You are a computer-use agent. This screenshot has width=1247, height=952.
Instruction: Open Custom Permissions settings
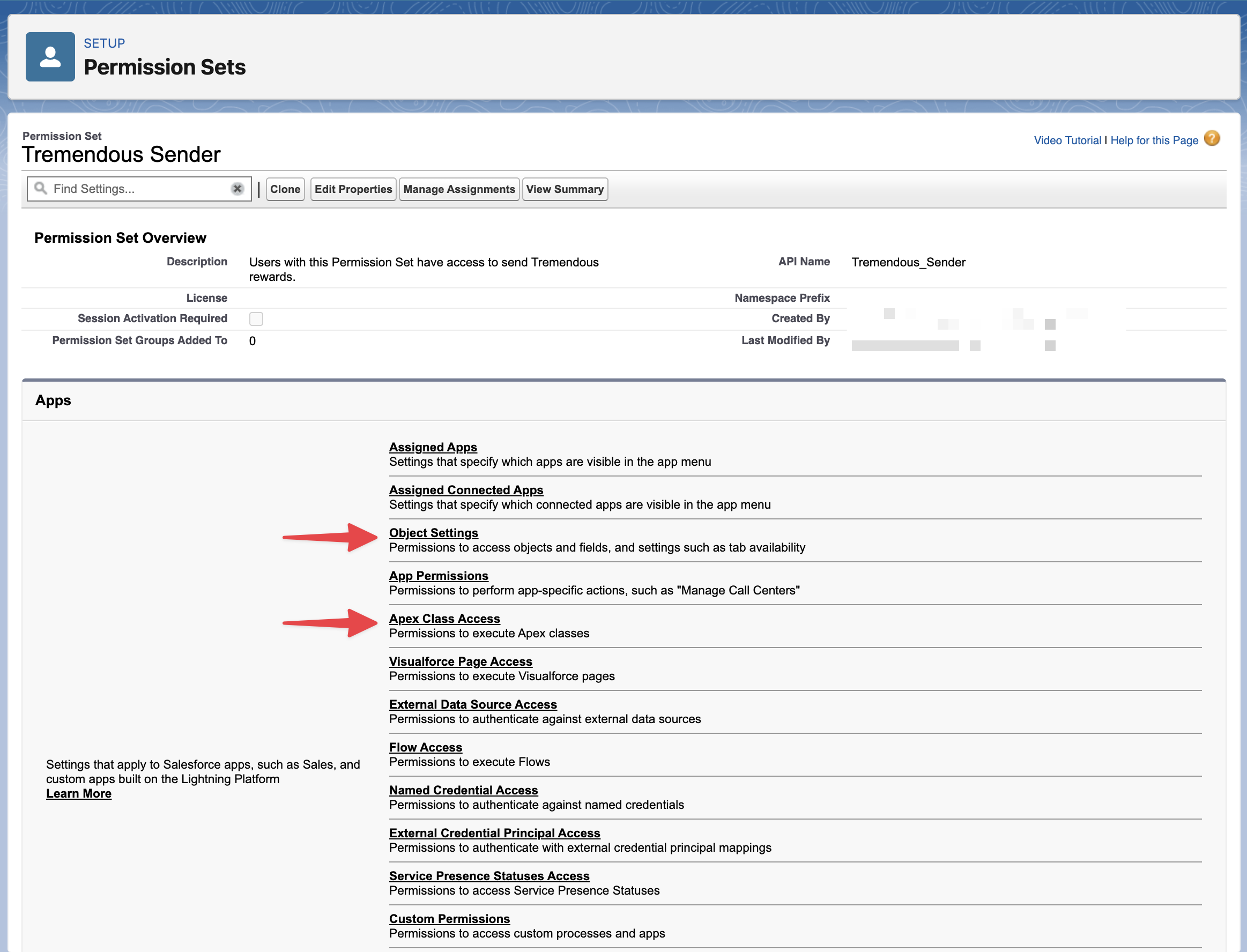pos(449,919)
